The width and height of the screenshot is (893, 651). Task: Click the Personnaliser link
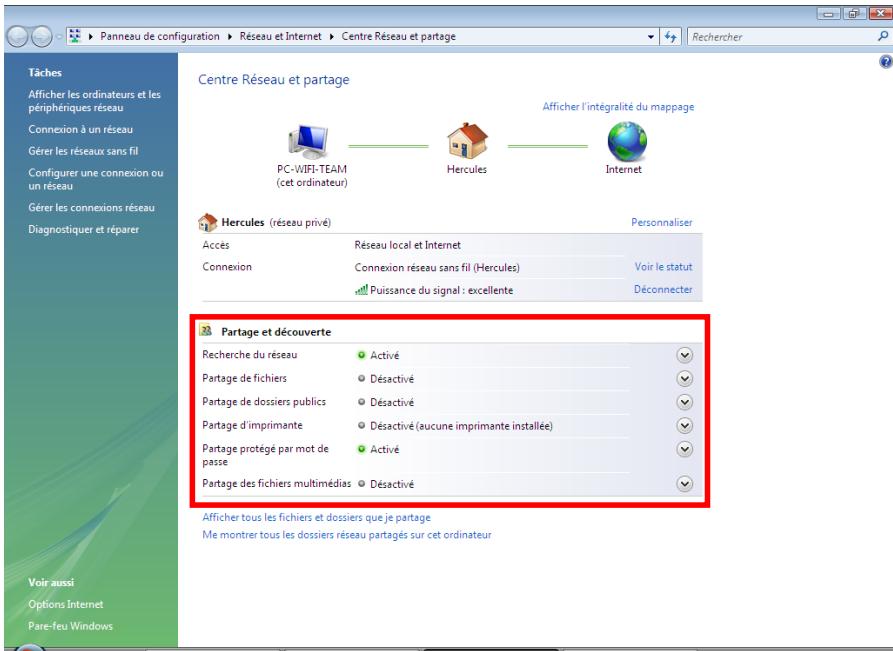click(661, 222)
